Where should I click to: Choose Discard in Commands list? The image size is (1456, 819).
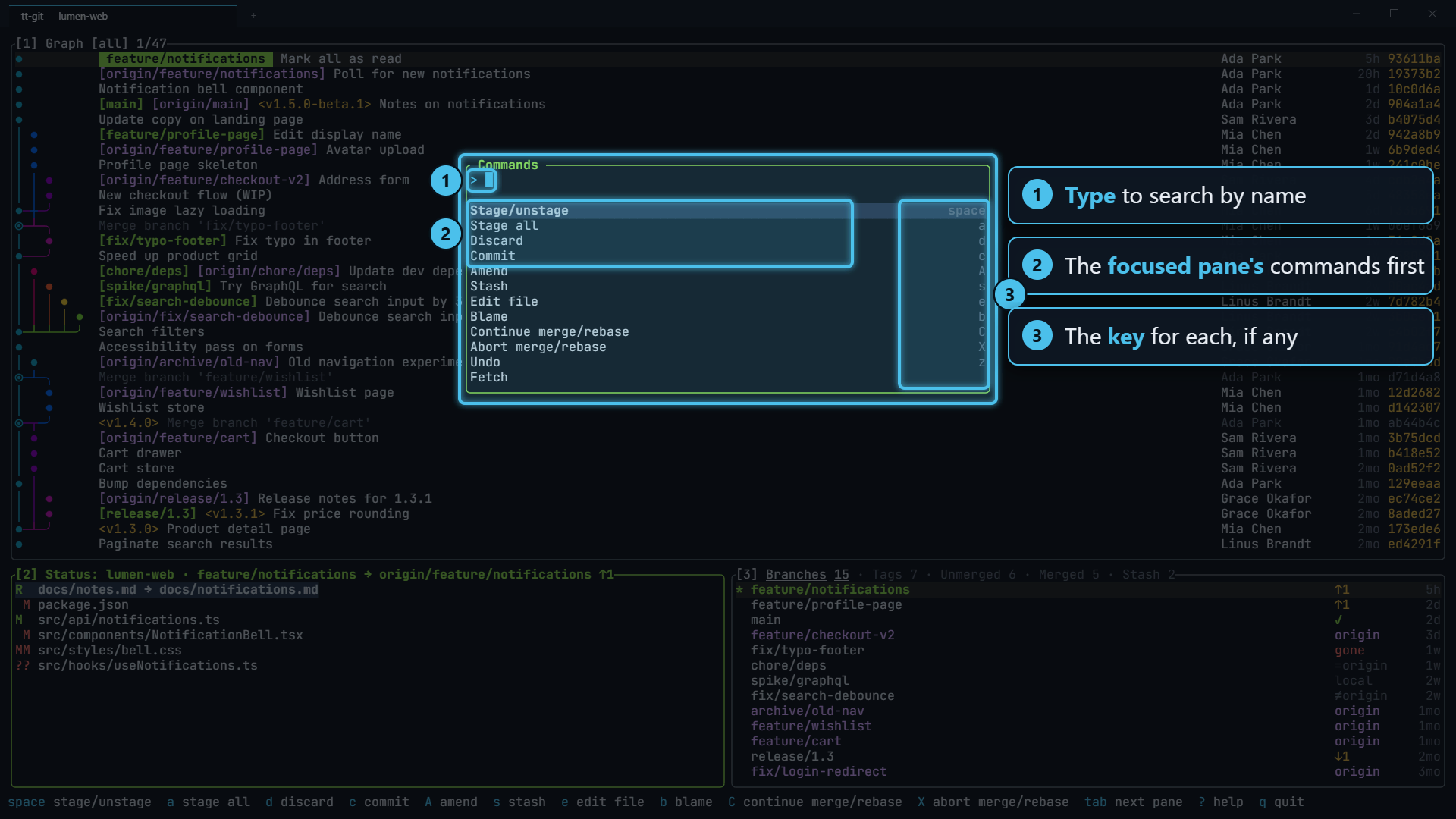click(728, 241)
